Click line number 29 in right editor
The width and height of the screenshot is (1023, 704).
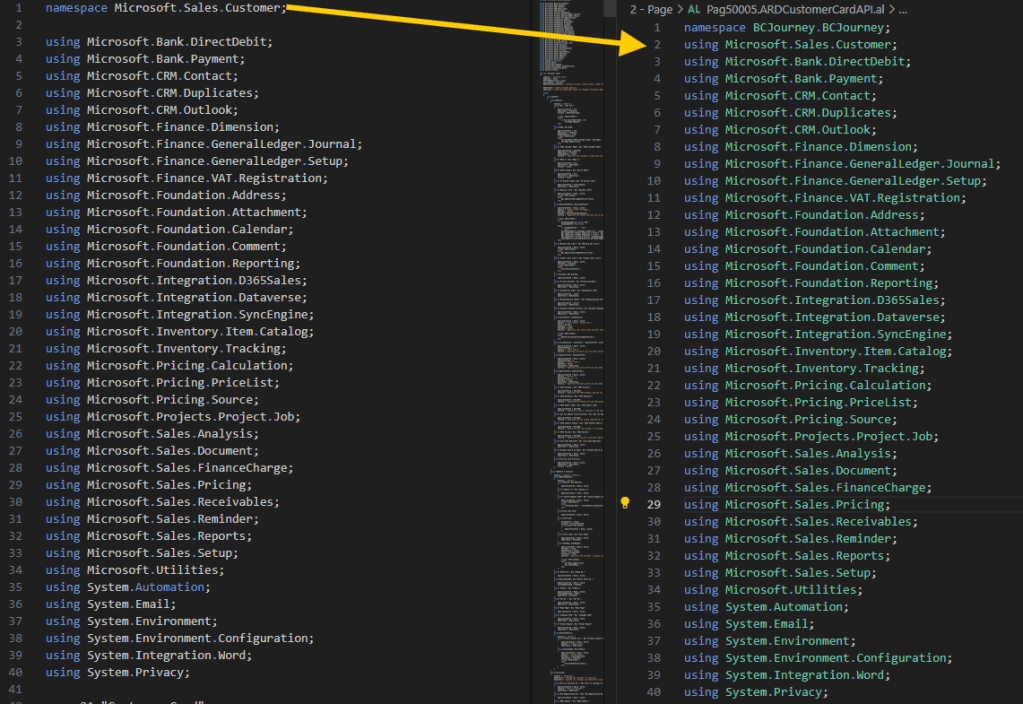(x=653, y=504)
